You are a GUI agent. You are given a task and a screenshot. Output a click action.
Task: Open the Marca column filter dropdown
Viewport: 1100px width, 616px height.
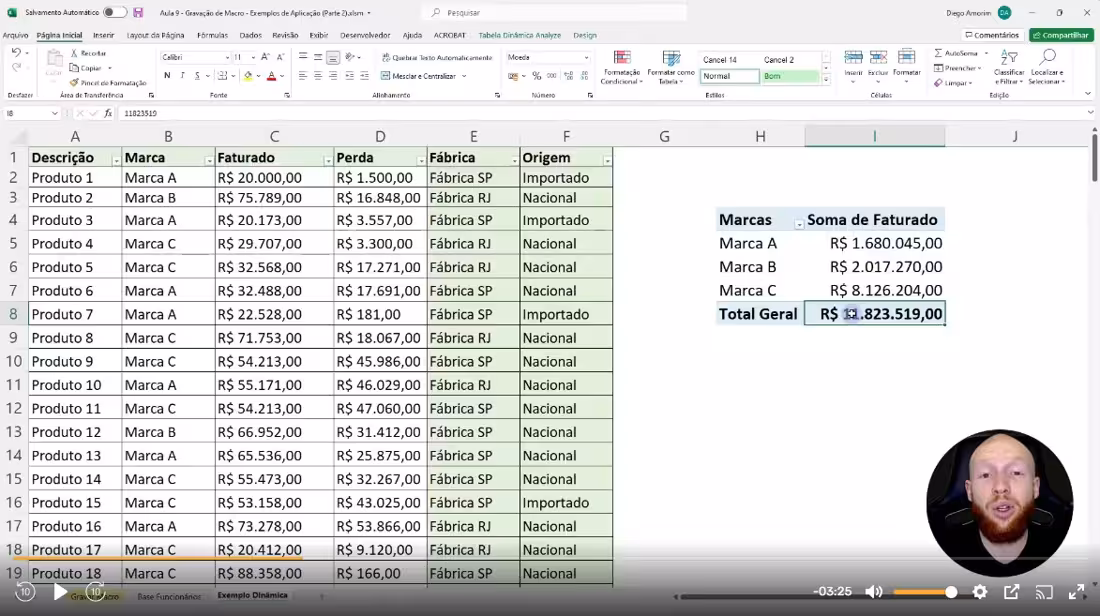click(x=209, y=161)
